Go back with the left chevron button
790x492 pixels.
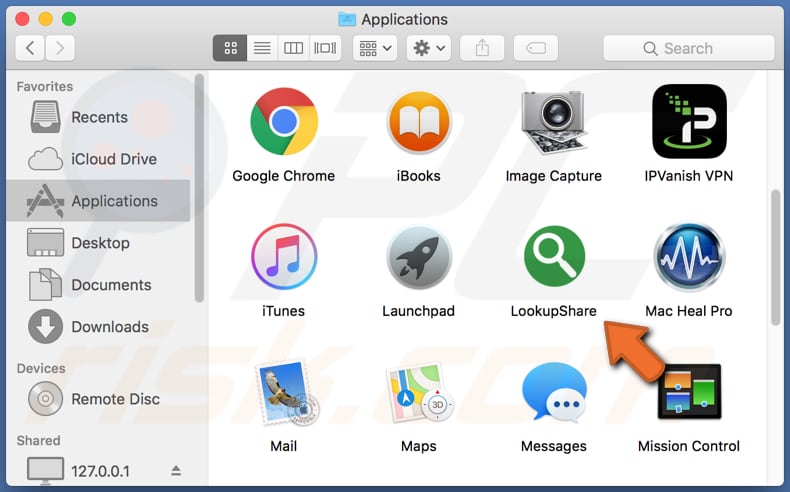tap(30, 48)
